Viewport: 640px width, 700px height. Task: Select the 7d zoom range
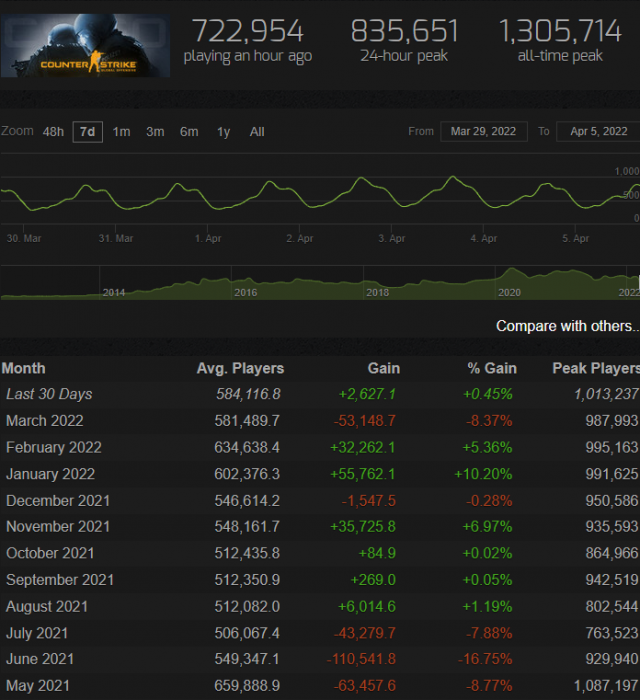pyautogui.click(x=87, y=132)
